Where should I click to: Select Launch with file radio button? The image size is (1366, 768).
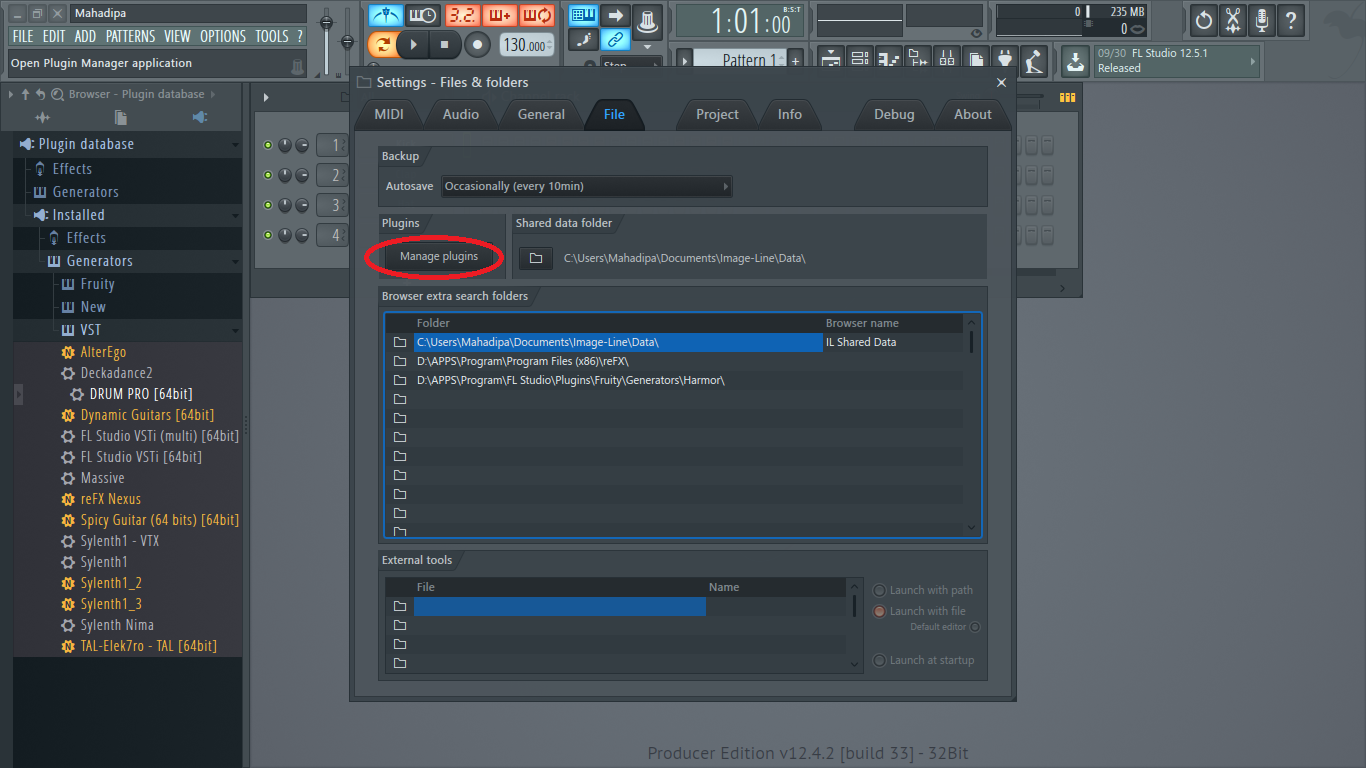(x=880, y=611)
